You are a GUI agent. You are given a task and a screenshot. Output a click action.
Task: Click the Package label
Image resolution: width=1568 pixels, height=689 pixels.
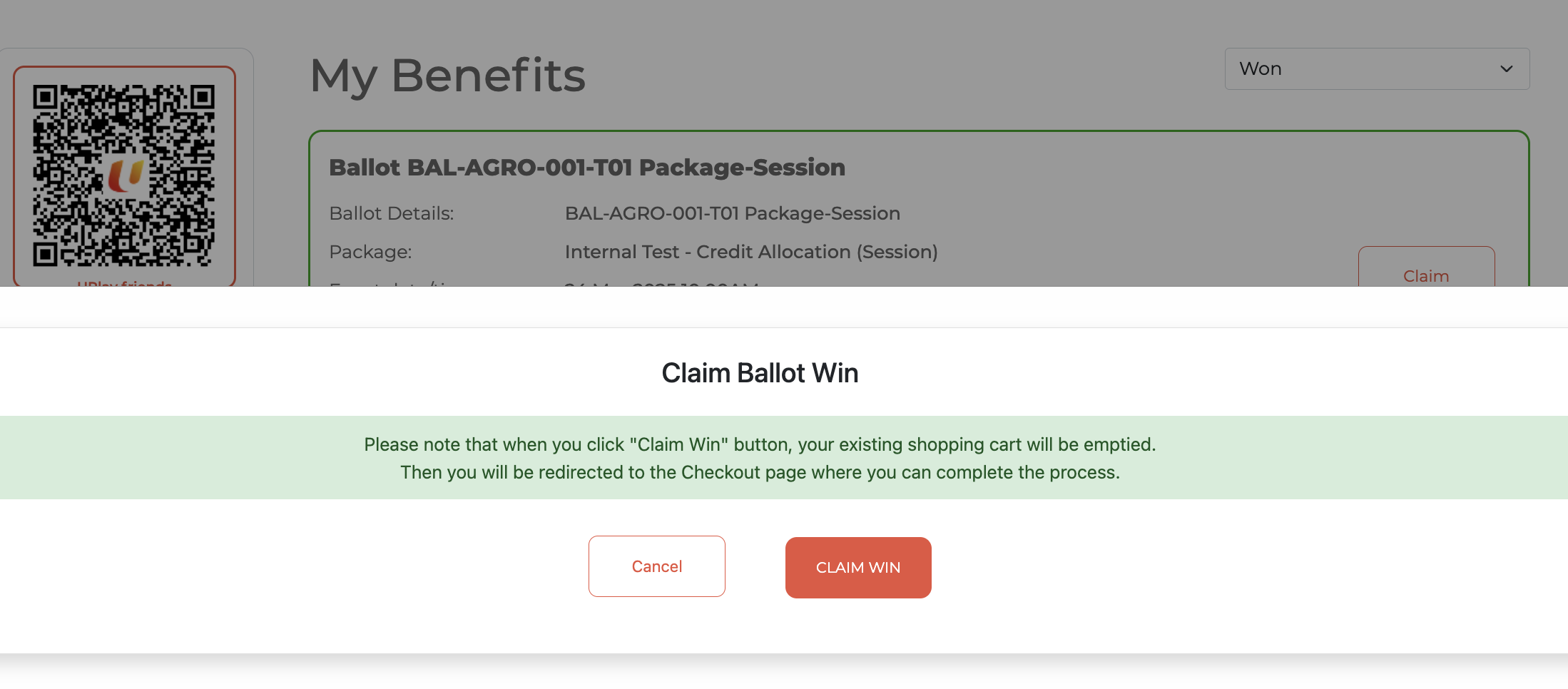[x=370, y=252]
